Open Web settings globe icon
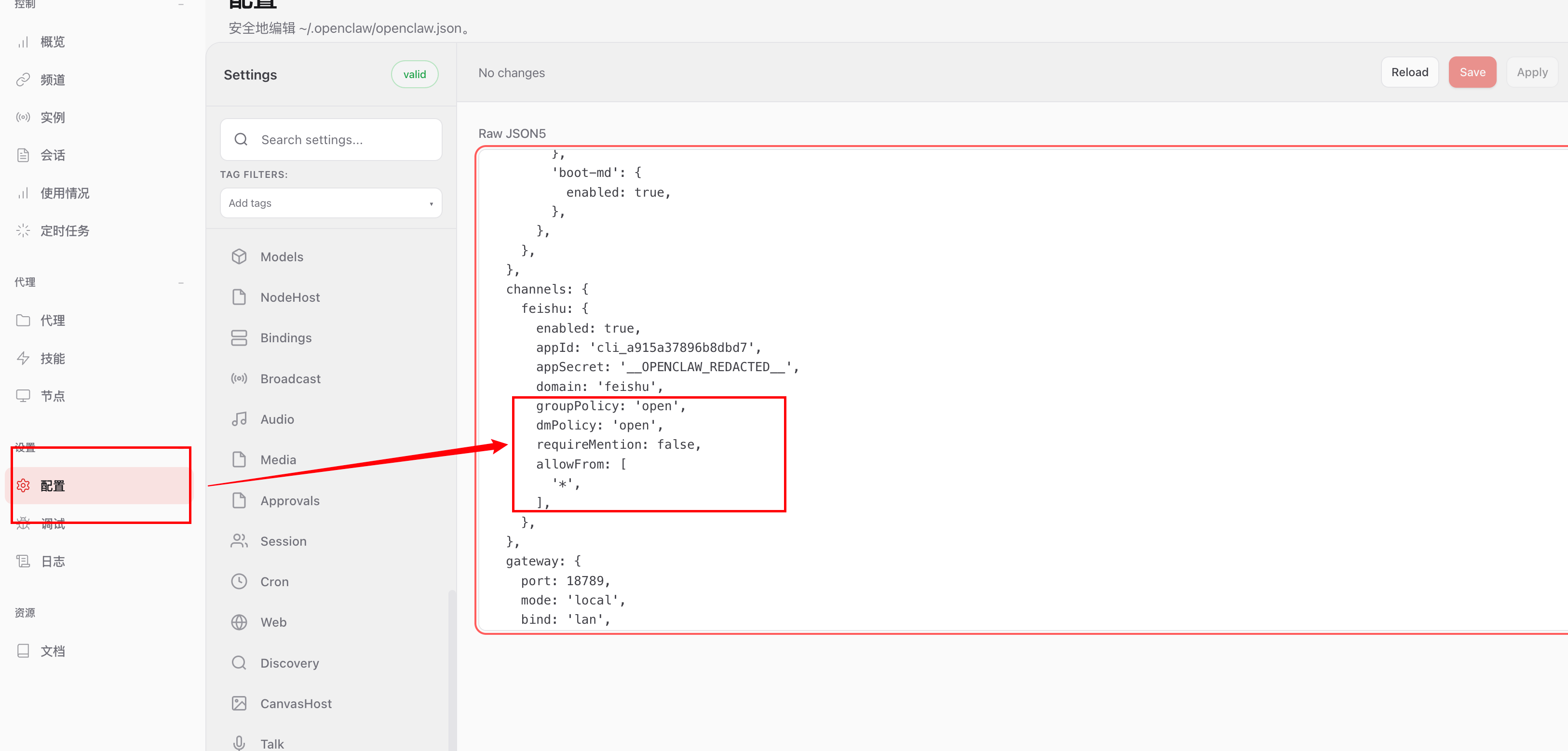1568x751 pixels. click(239, 622)
